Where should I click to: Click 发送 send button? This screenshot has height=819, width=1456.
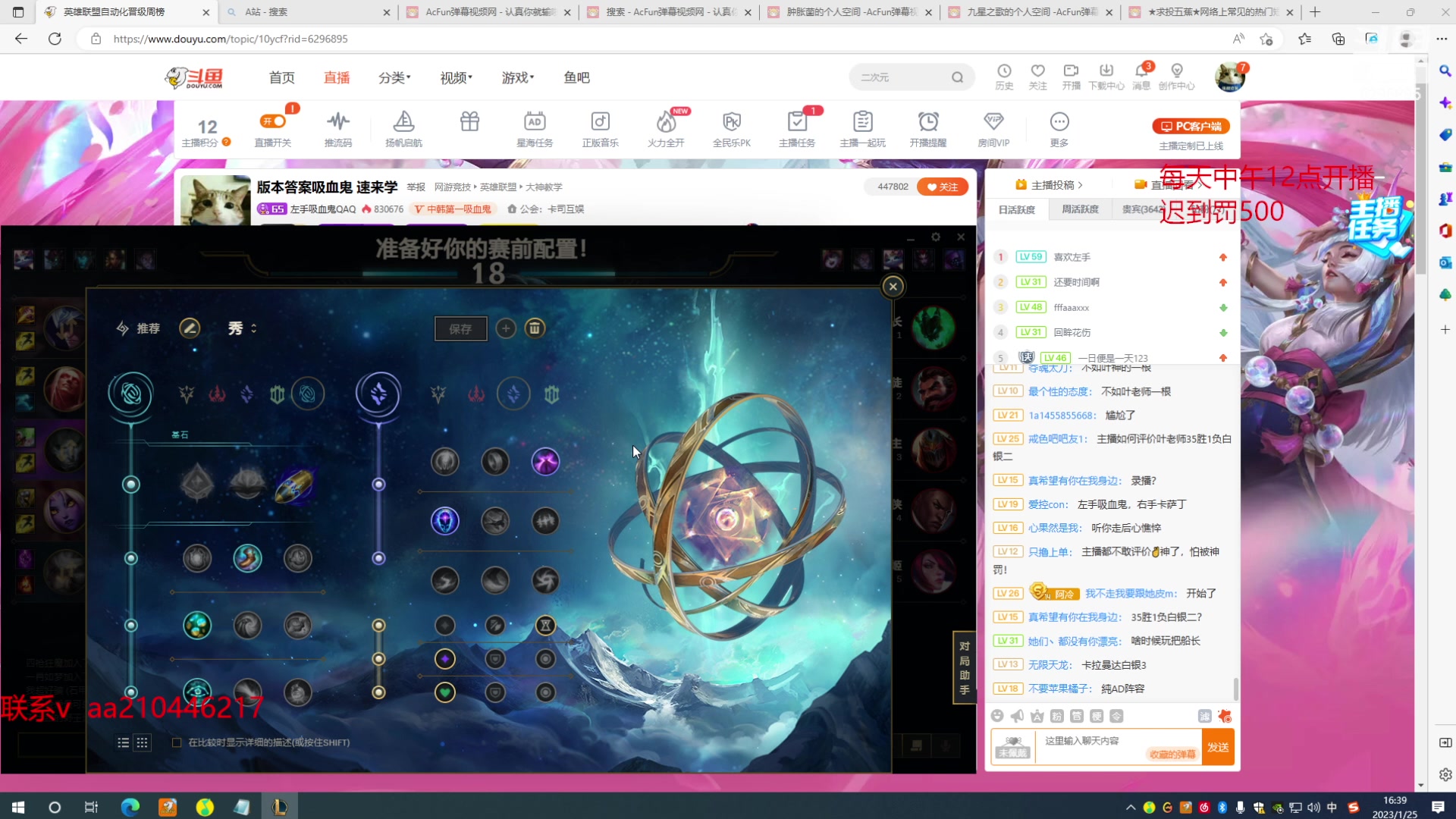(1218, 748)
